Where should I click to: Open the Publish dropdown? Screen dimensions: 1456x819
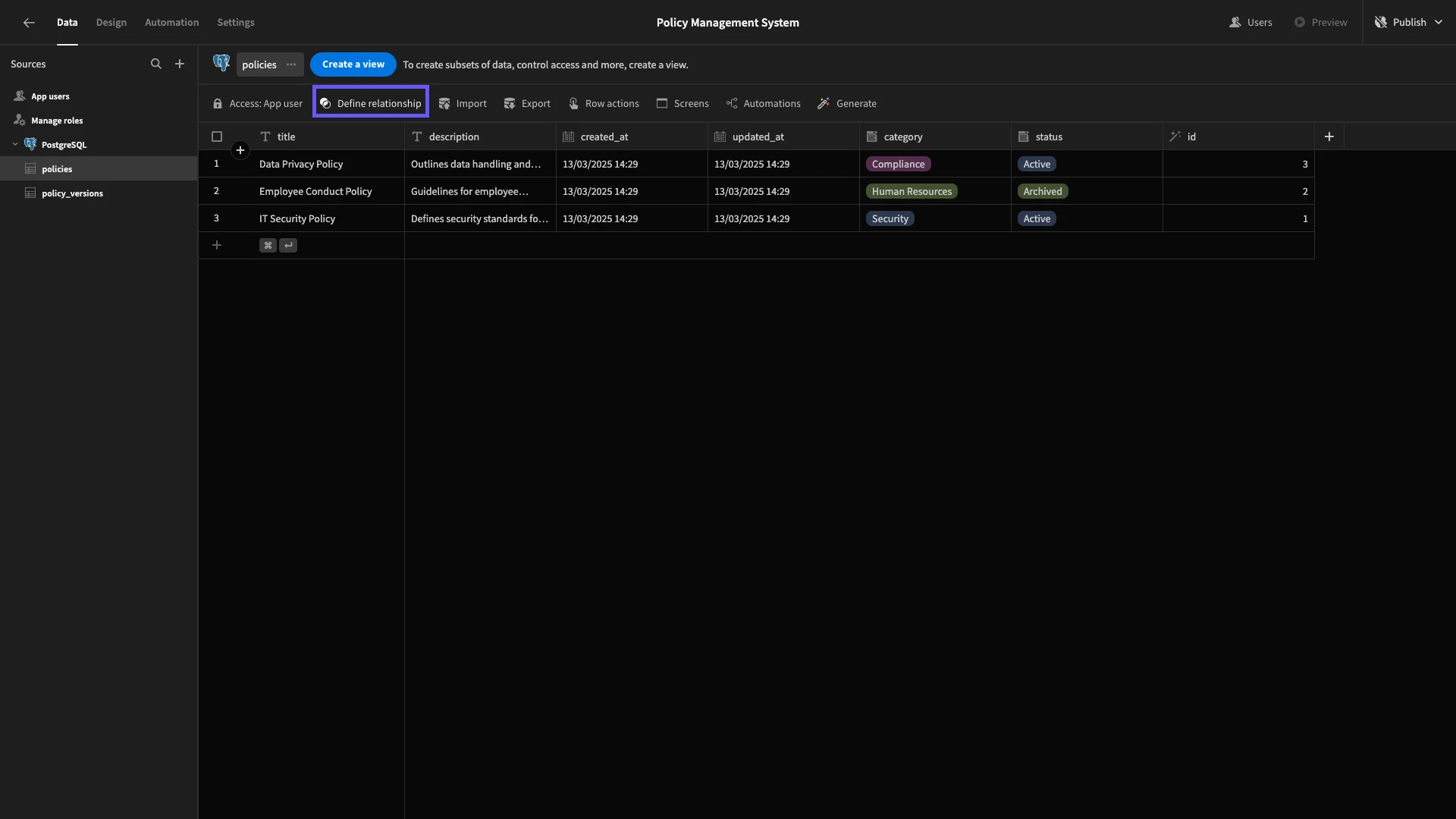coord(1409,22)
